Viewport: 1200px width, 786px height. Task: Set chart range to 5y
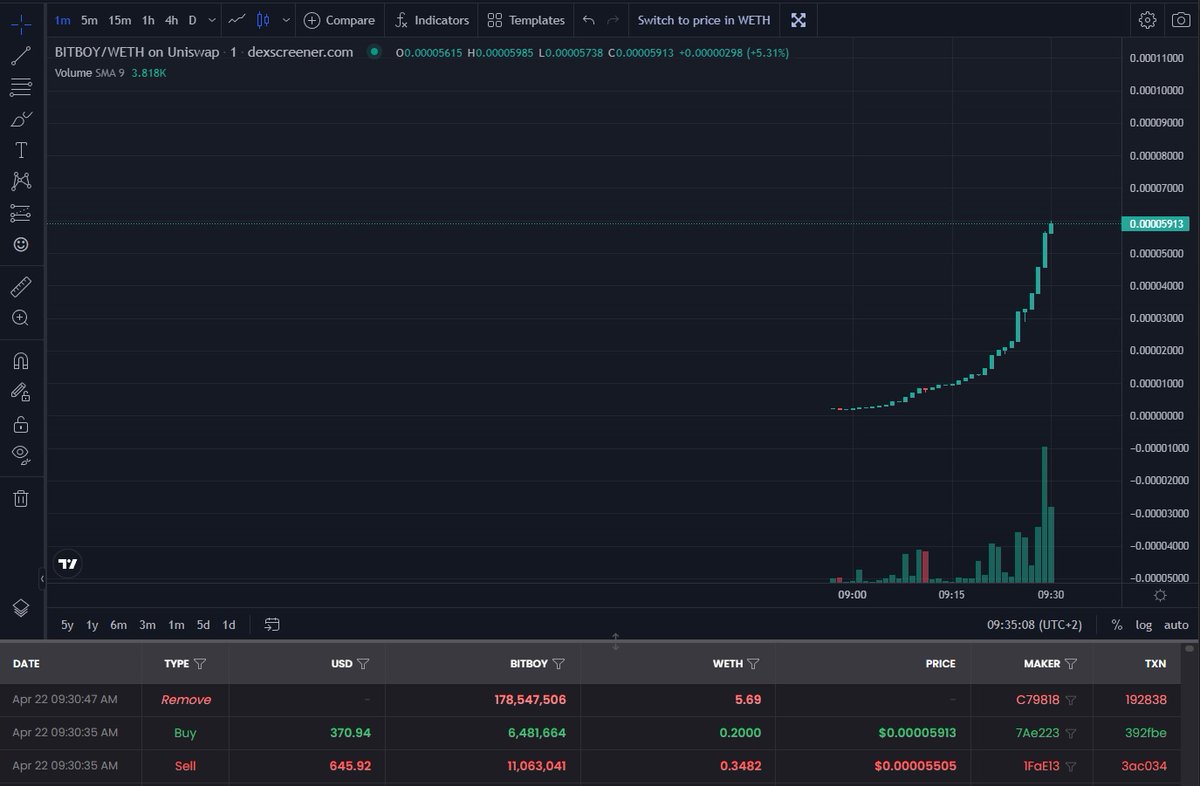point(67,625)
